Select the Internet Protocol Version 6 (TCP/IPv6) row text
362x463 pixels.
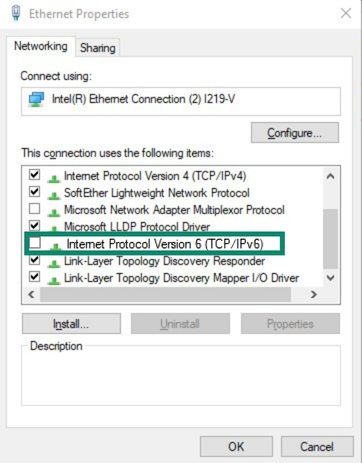click(165, 244)
